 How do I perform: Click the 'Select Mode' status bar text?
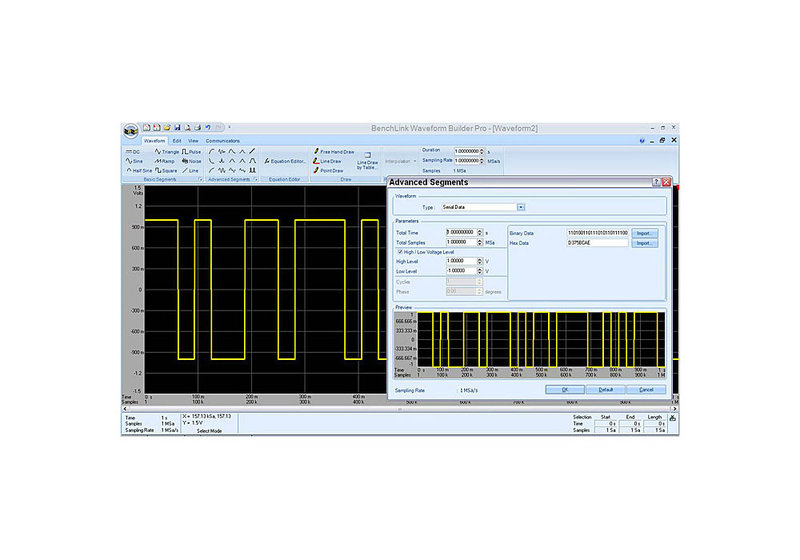[x=209, y=431]
